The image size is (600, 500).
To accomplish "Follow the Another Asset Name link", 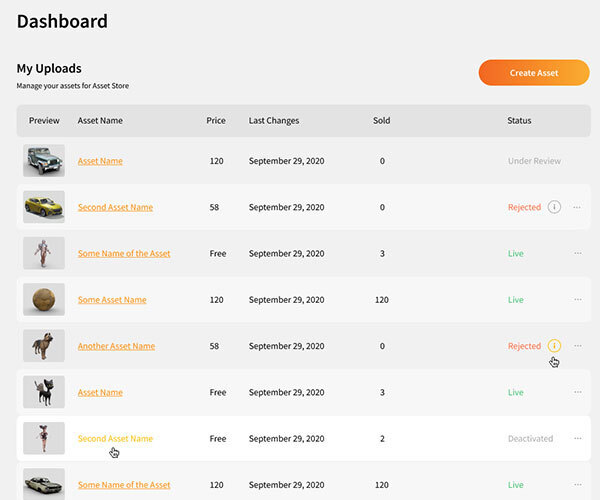I will tap(116, 346).
